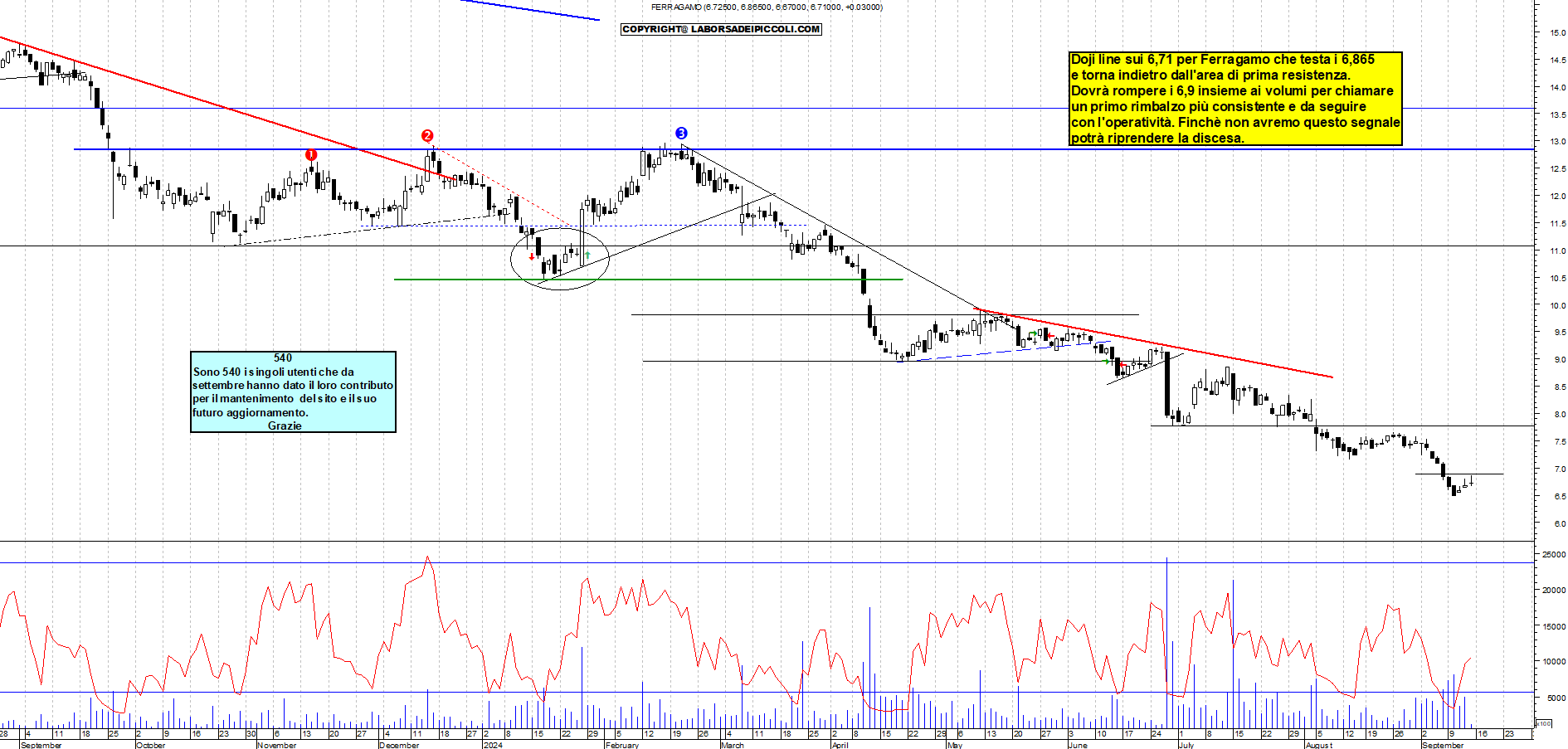Click blue pivot marker number 3

(681, 133)
